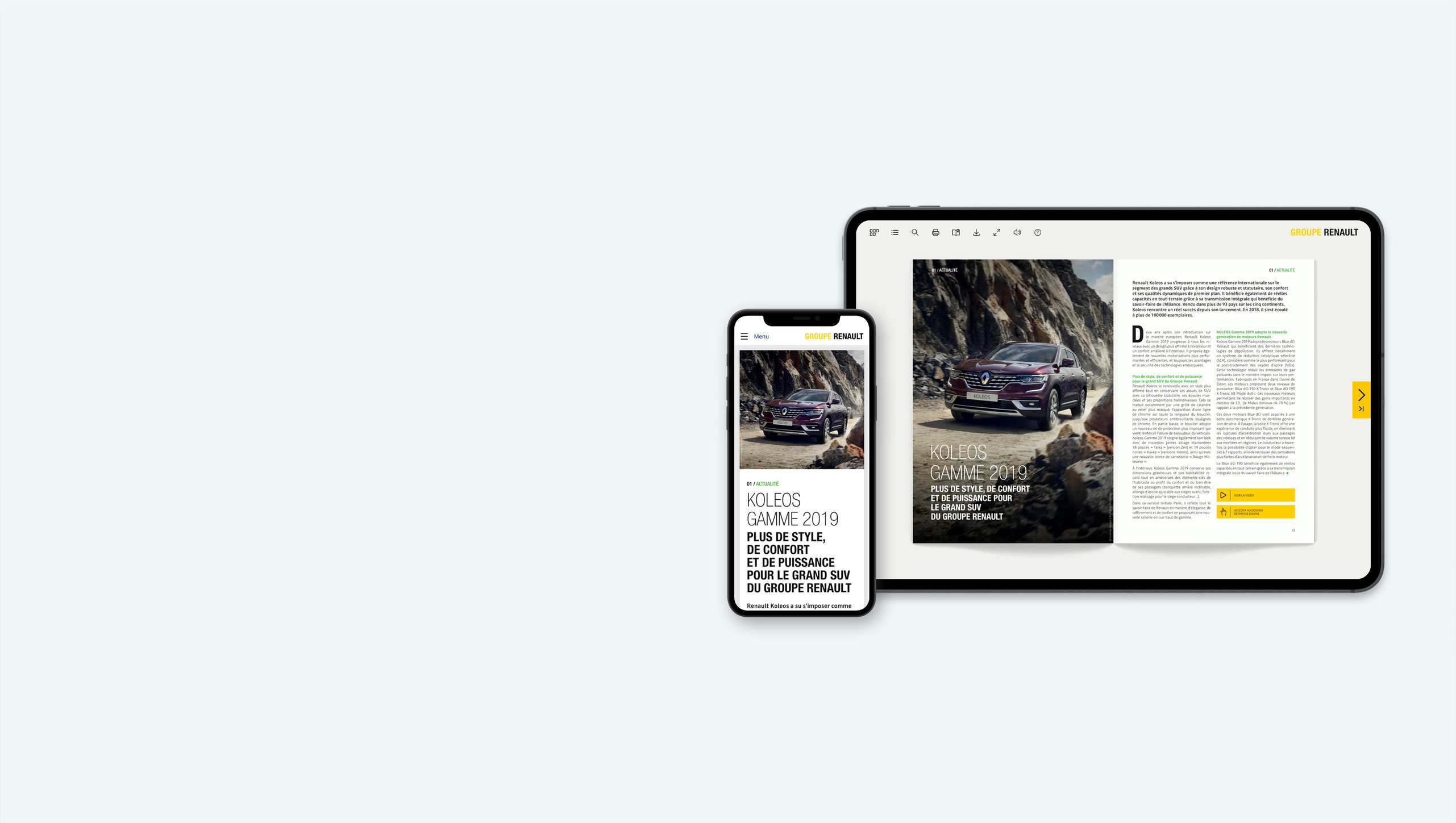Toggle fullscreen view
Viewport: 1456px width, 823px height.
(997, 232)
